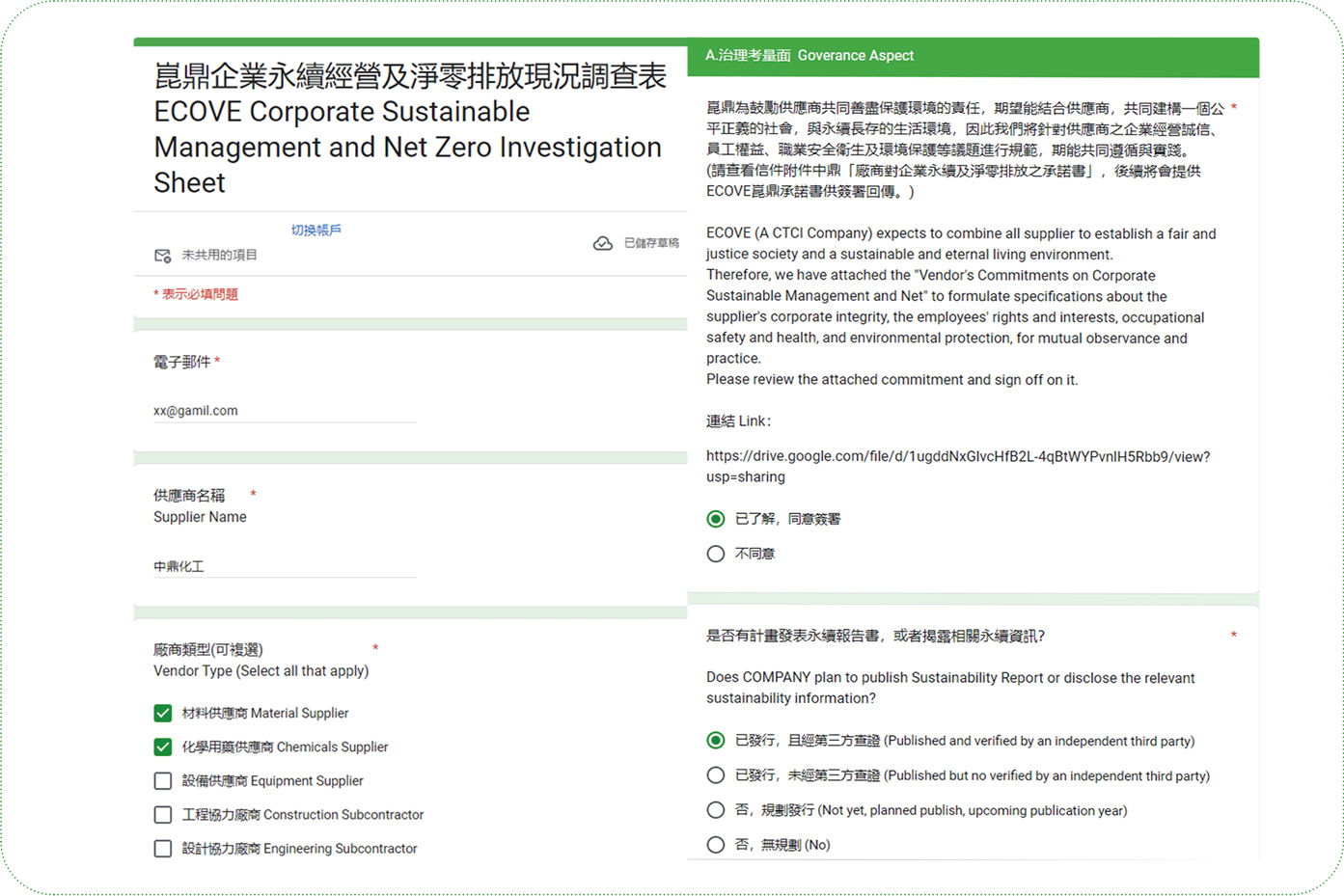Click the 是否有計畫發表永續報告書 question text
Viewport: 1344px width, 896px height.
(876, 636)
